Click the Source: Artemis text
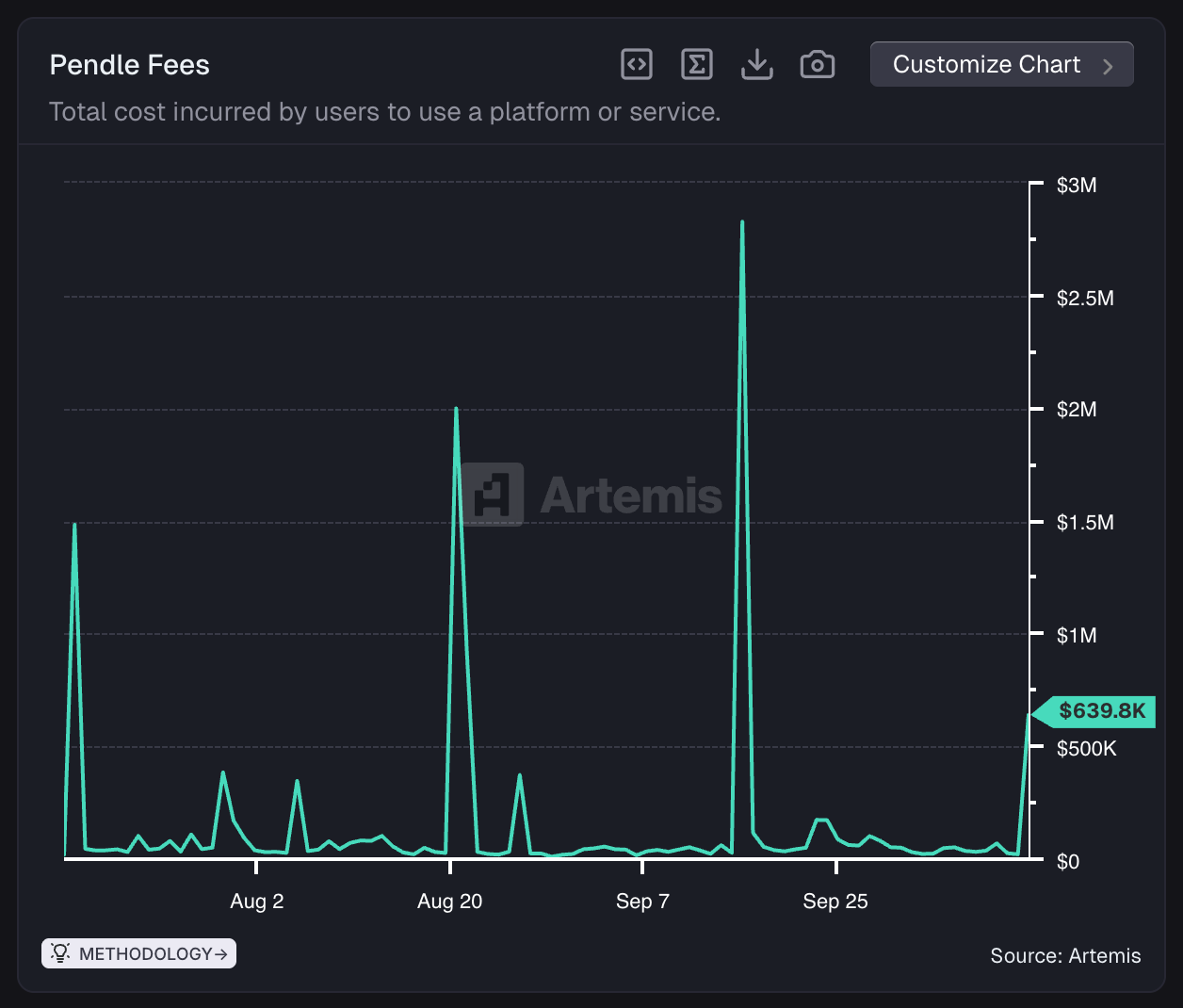 1065,956
